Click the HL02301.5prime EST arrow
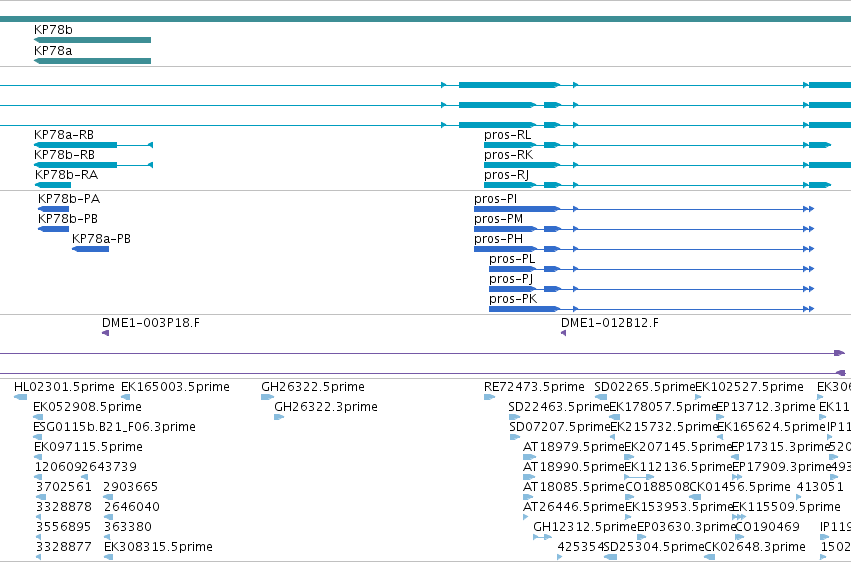This screenshot has height=562, width=851. (20, 397)
